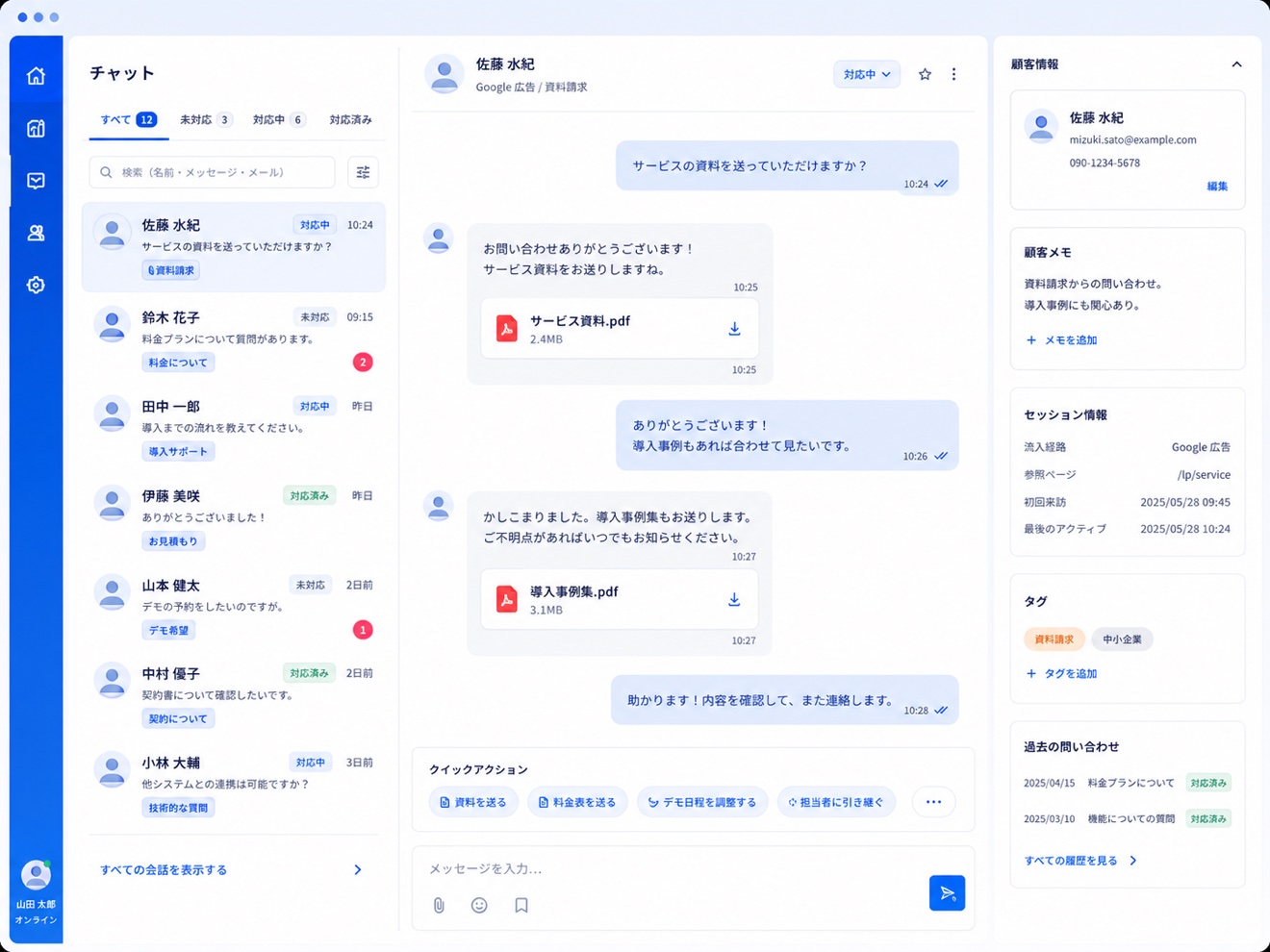Open 田中 一郎 conversation

(234, 428)
